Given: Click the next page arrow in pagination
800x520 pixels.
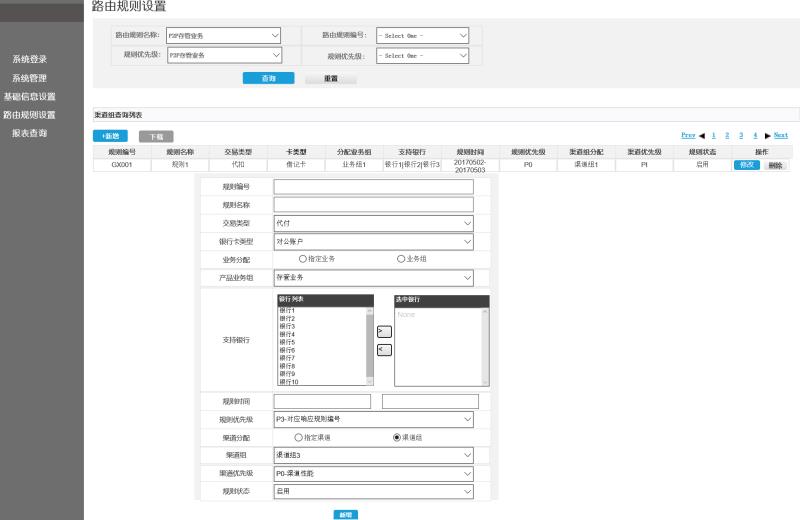Looking at the screenshot, I should [766, 135].
